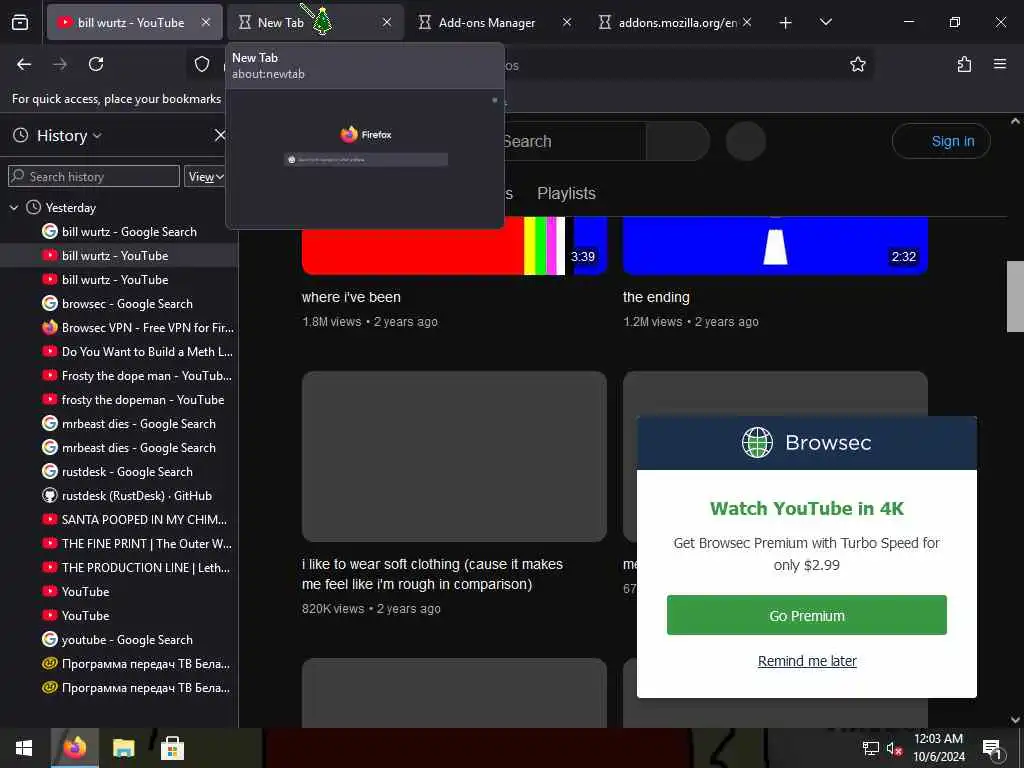Reload the current page
The height and width of the screenshot is (768, 1024).
coord(96,64)
